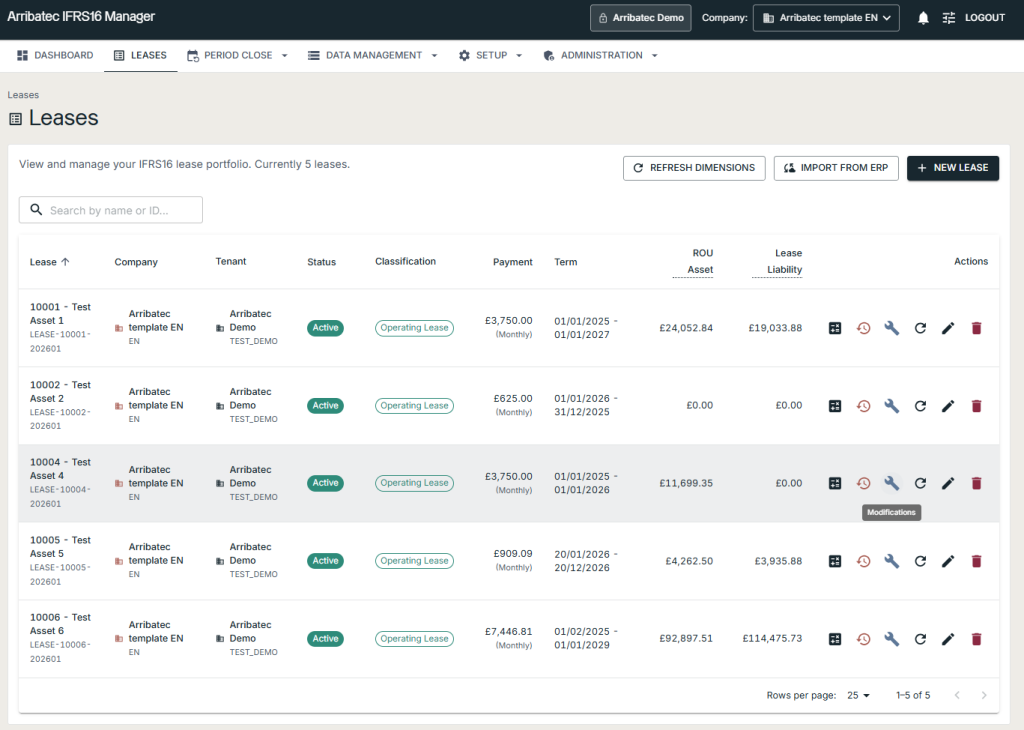The image size is (1024, 730).
Task: Recalculate lease 10002 with refresh icon
Action: pos(920,405)
